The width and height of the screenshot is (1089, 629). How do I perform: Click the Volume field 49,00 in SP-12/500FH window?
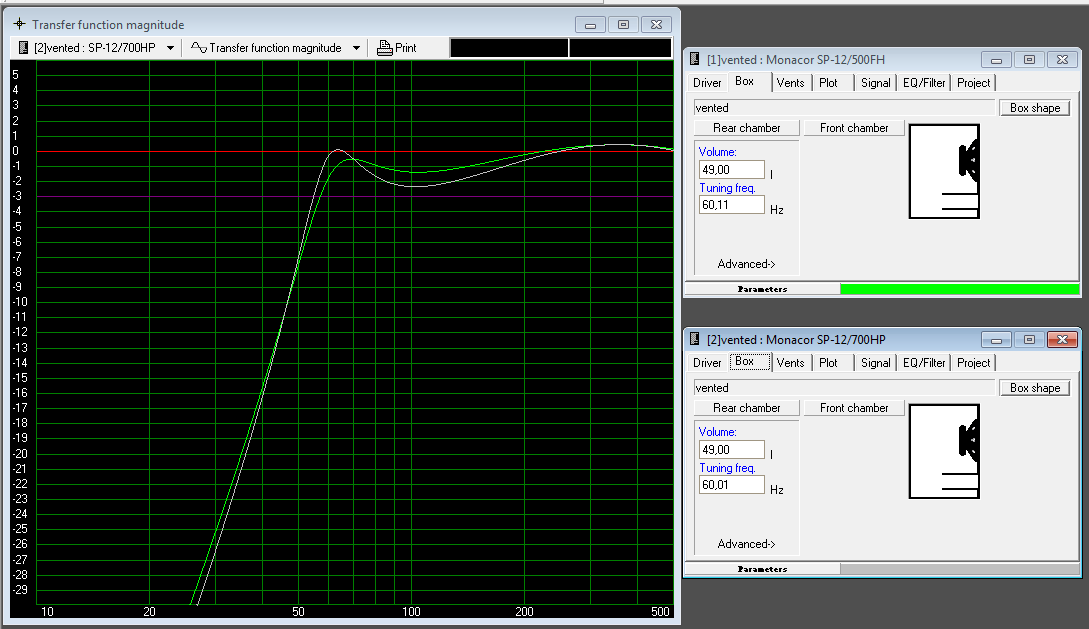click(x=731, y=169)
